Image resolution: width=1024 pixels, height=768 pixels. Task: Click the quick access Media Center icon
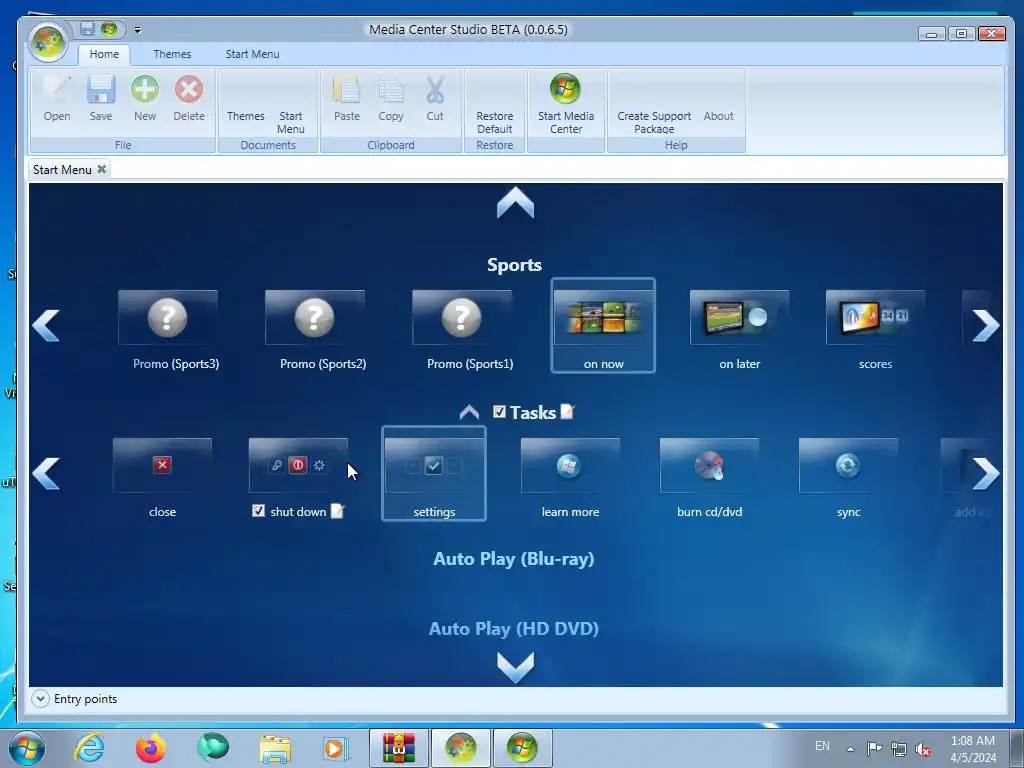[x=108, y=29]
